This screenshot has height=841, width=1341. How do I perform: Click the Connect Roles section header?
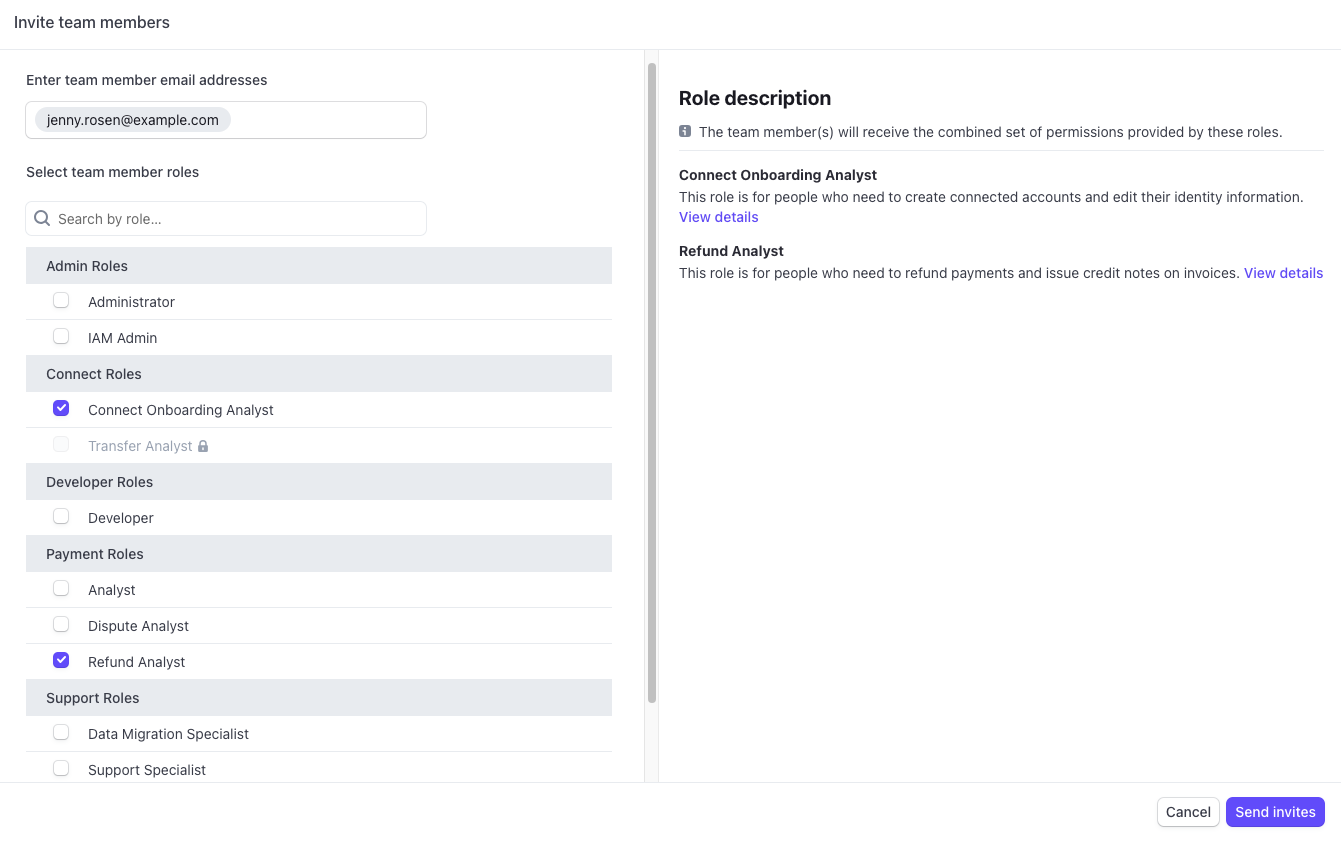pos(319,374)
